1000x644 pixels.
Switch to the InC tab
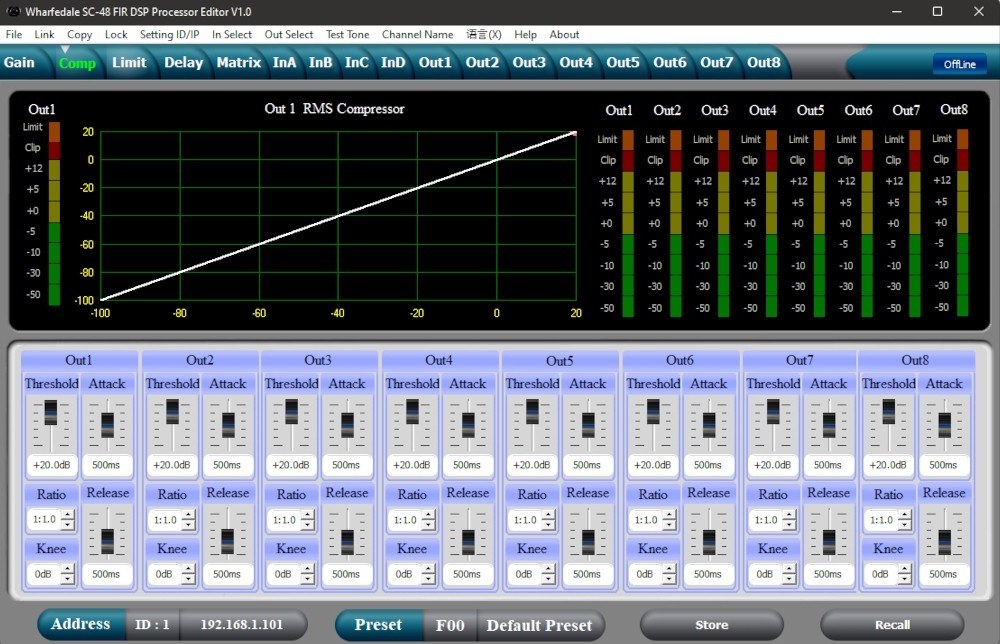357,62
